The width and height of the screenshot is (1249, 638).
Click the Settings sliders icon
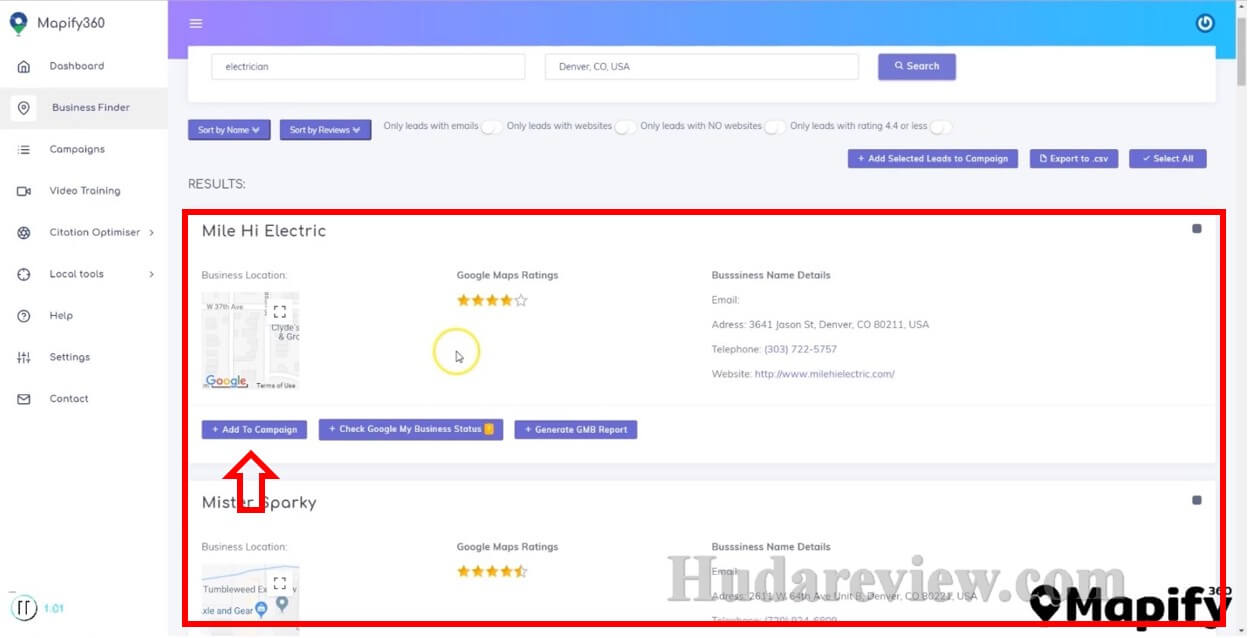24,358
